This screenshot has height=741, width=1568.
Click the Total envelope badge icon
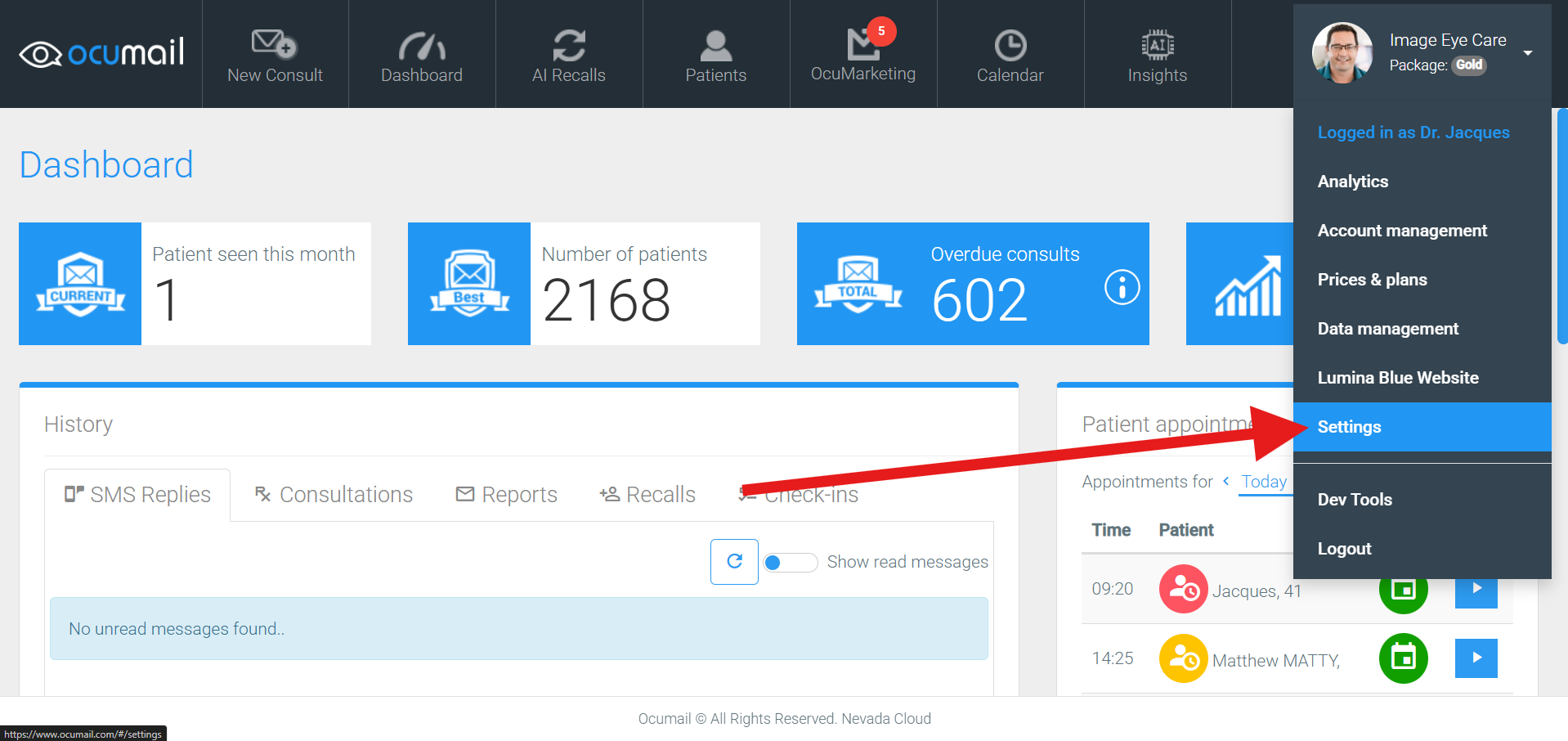coord(858,284)
